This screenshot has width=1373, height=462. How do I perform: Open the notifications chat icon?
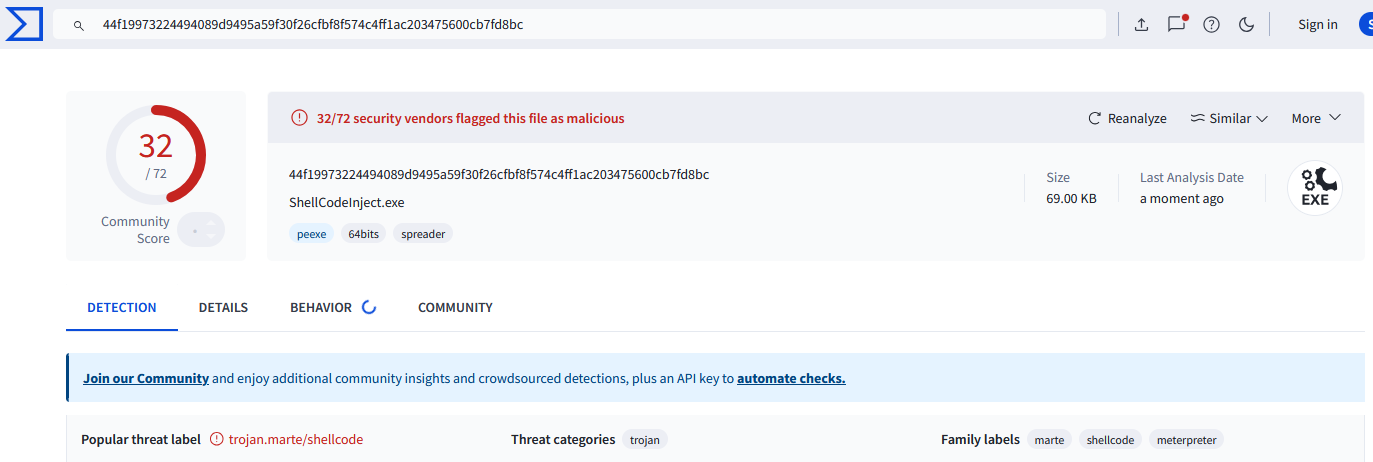tap(1176, 25)
